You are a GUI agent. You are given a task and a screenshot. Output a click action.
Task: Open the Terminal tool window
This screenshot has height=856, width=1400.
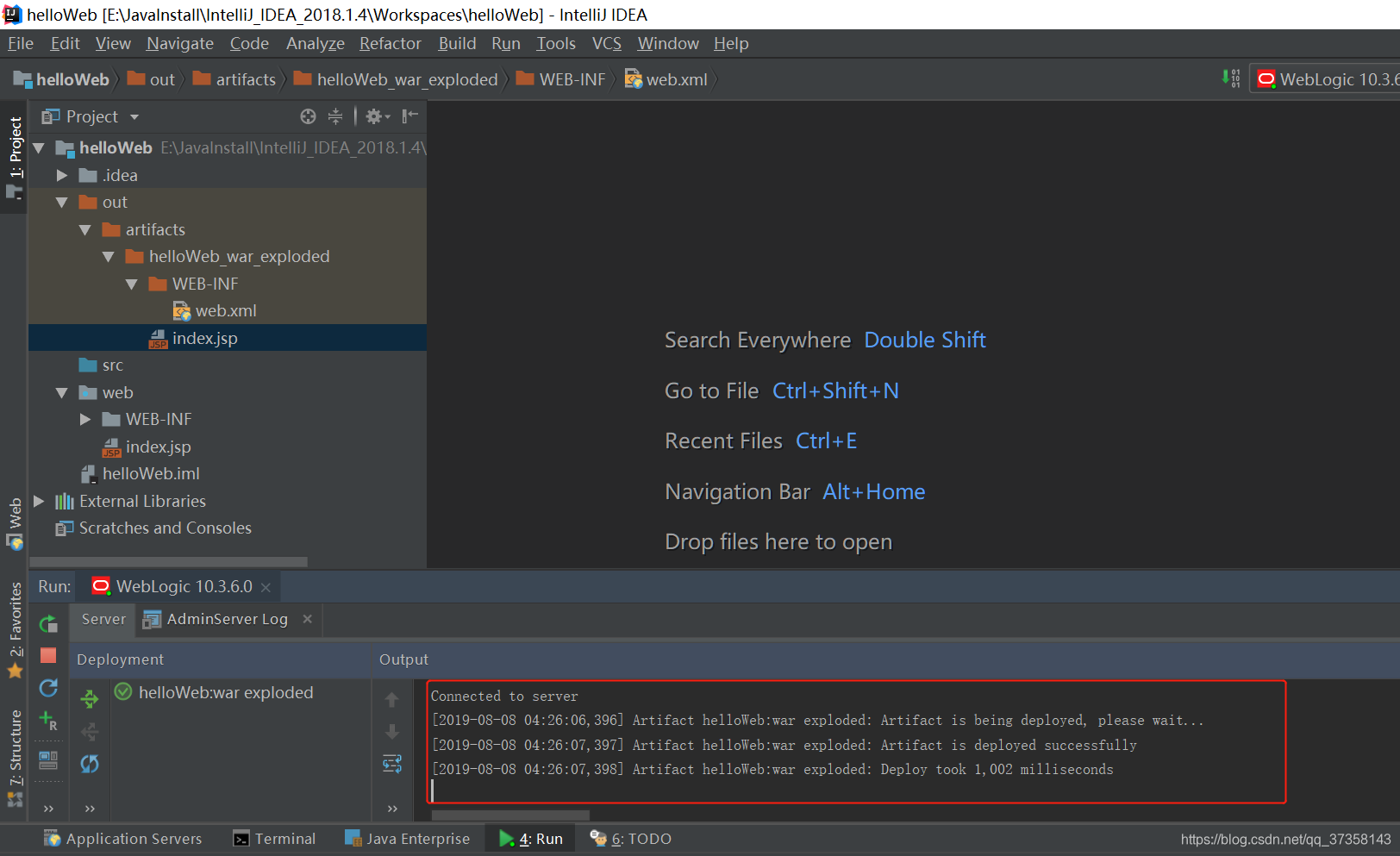pyautogui.click(x=274, y=839)
